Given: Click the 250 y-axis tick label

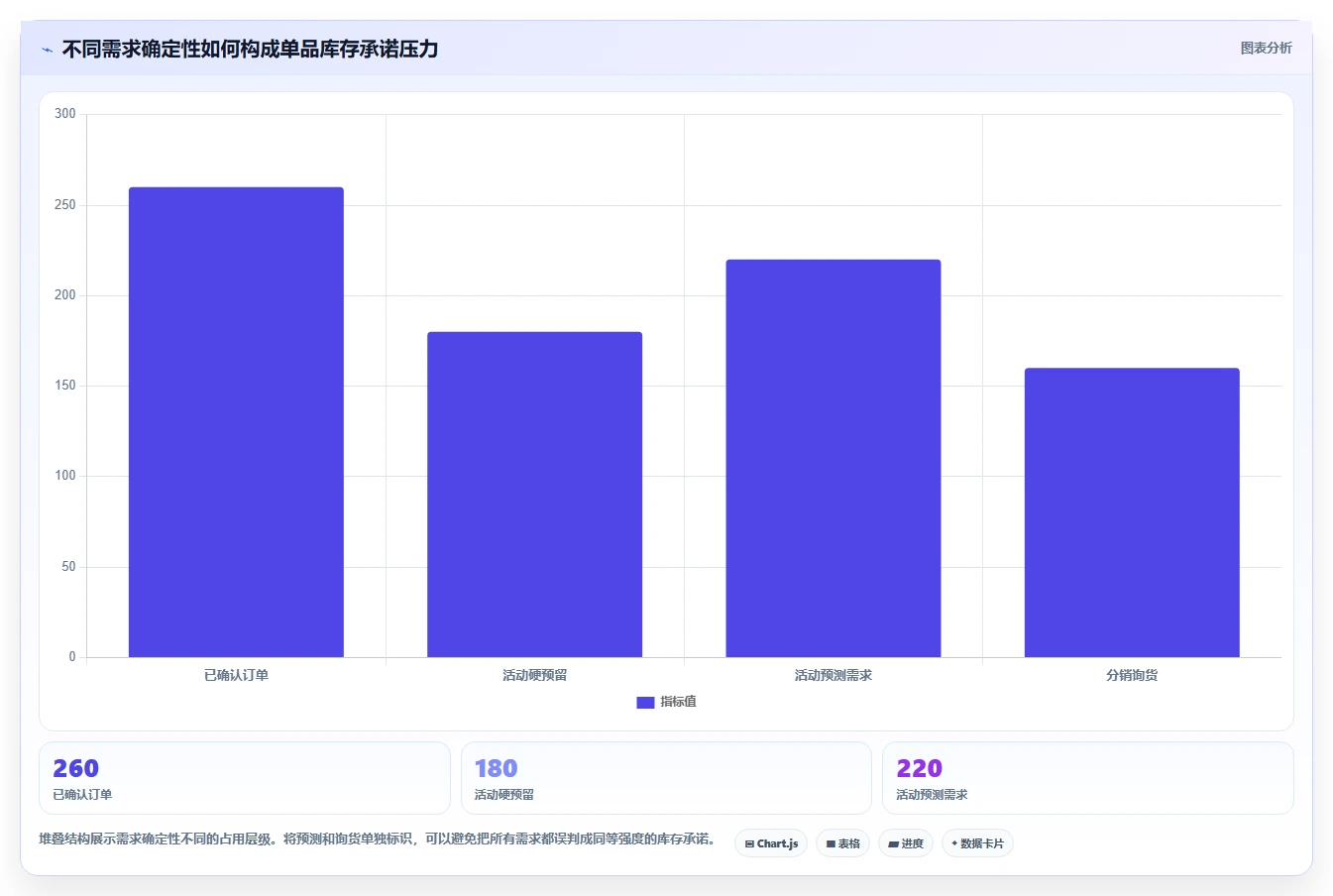Looking at the screenshot, I should point(65,205).
